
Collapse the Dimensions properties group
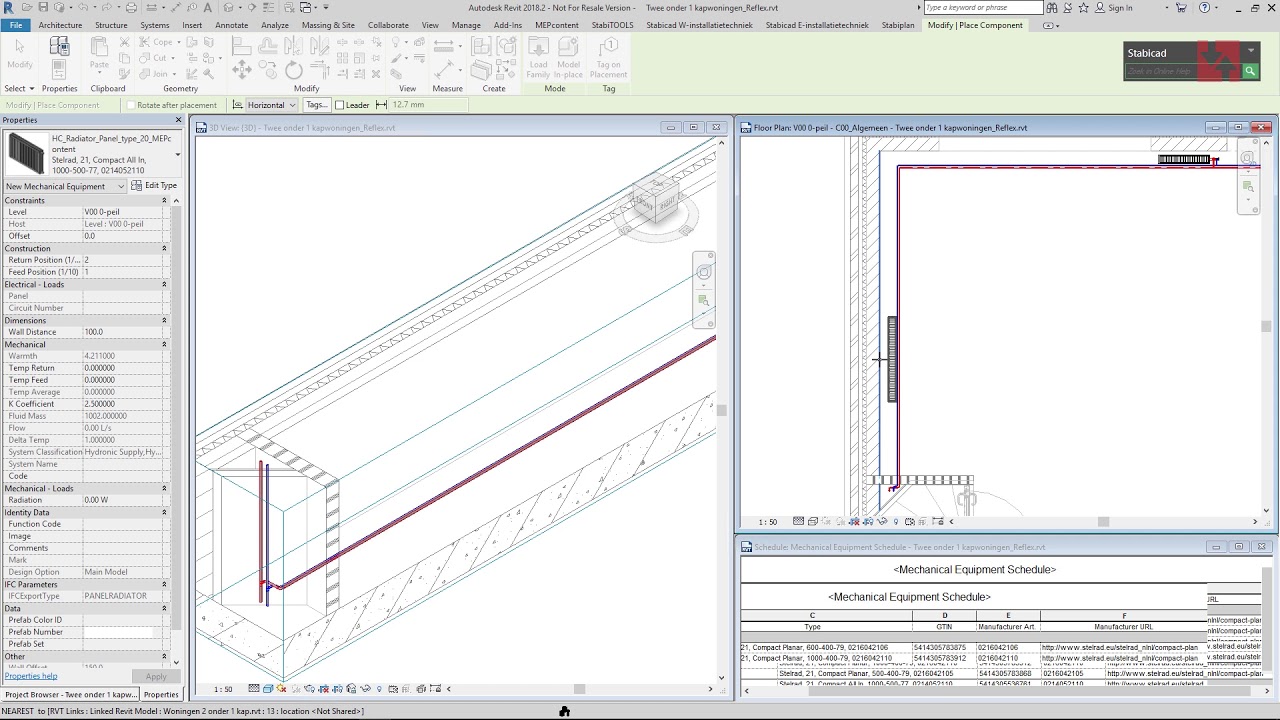click(164, 320)
